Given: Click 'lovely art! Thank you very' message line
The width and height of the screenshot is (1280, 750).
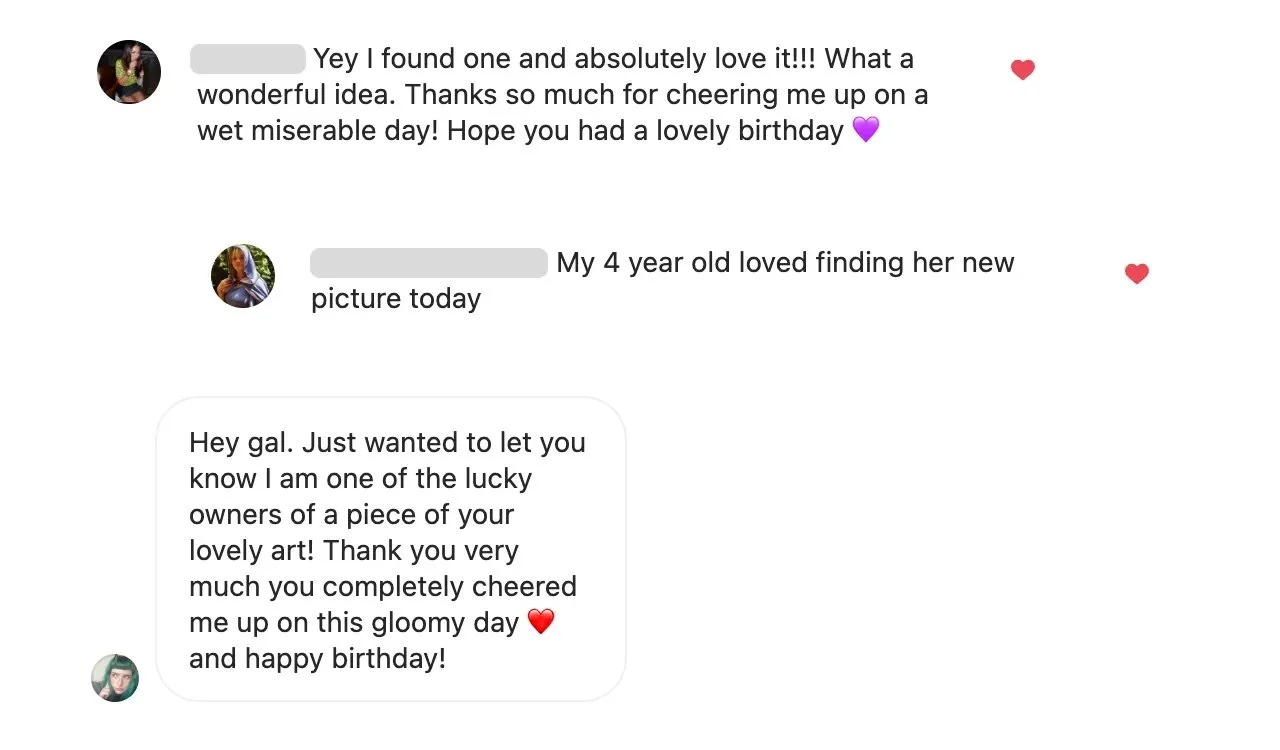Looking at the screenshot, I should tap(354, 551).
